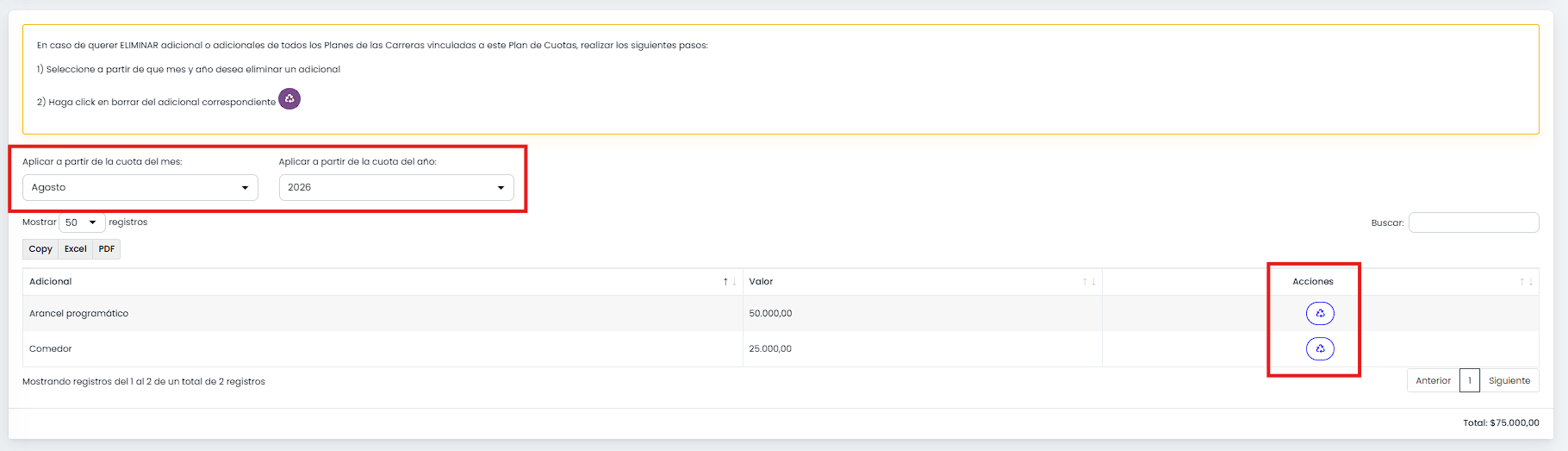The width and height of the screenshot is (1568, 451).
Task: Sort table by Adicional column
Action: 383,282
